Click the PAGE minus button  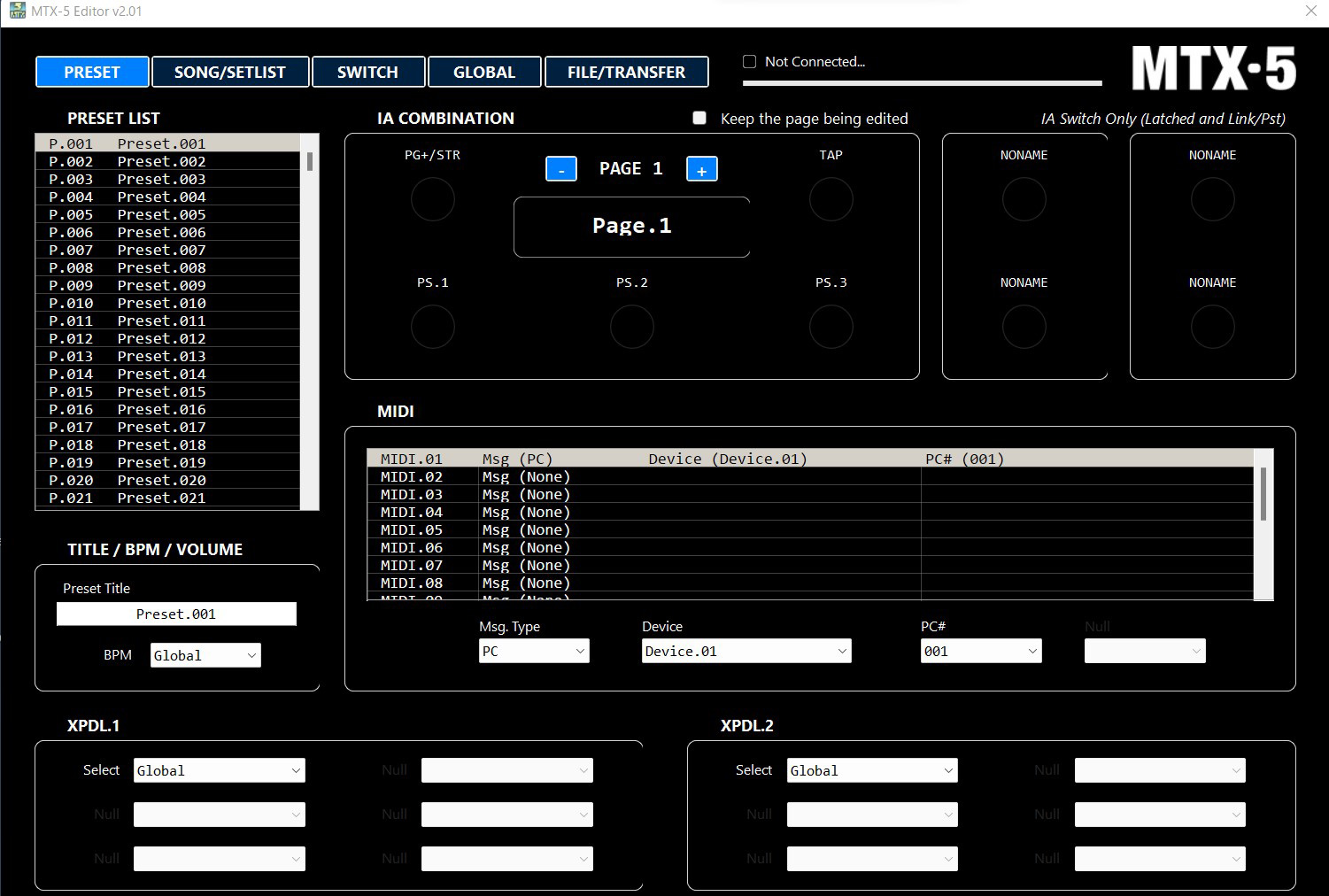coord(560,168)
